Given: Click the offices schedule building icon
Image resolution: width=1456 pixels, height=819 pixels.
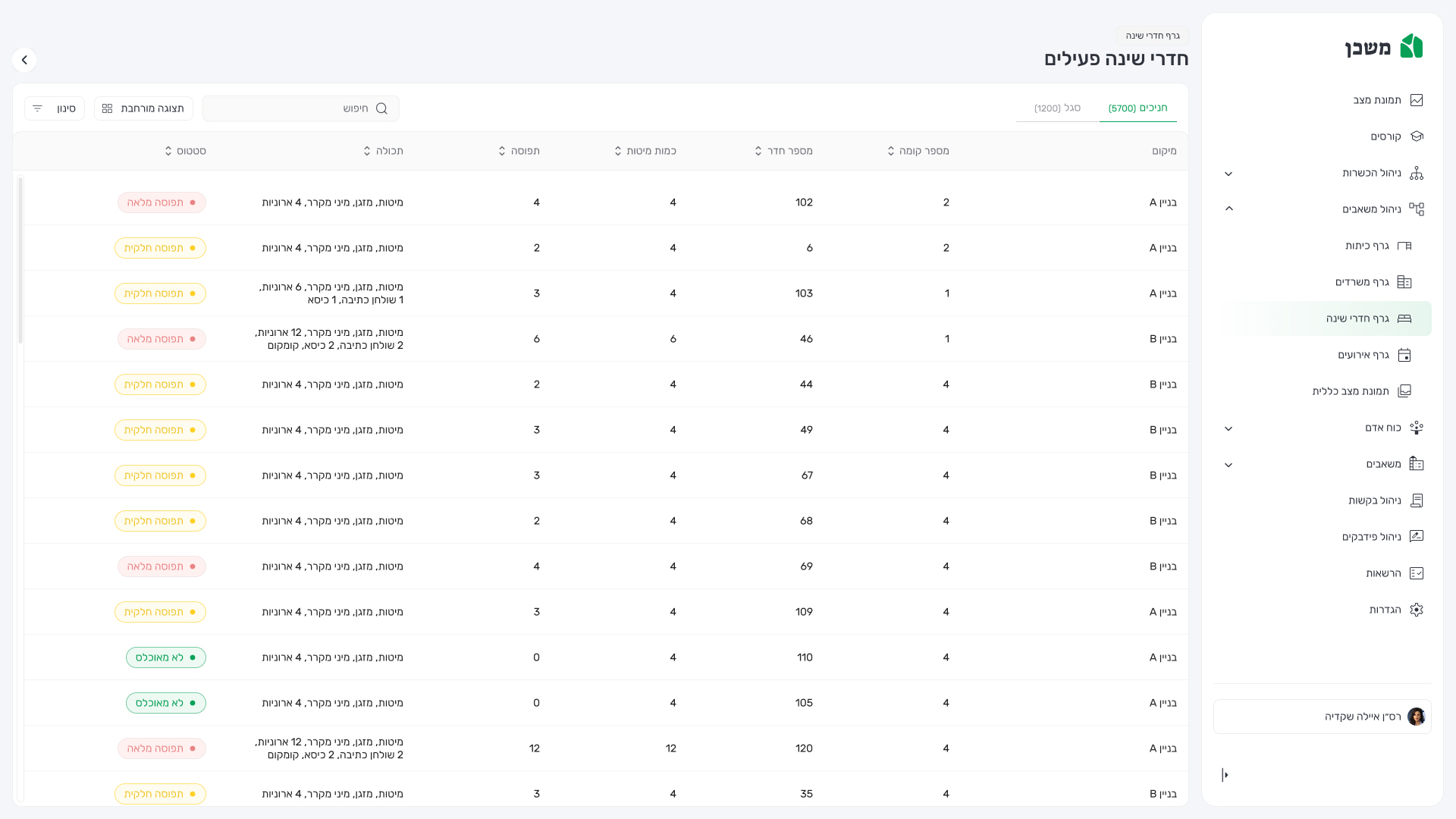Looking at the screenshot, I should pyautogui.click(x=1404, y=282).
